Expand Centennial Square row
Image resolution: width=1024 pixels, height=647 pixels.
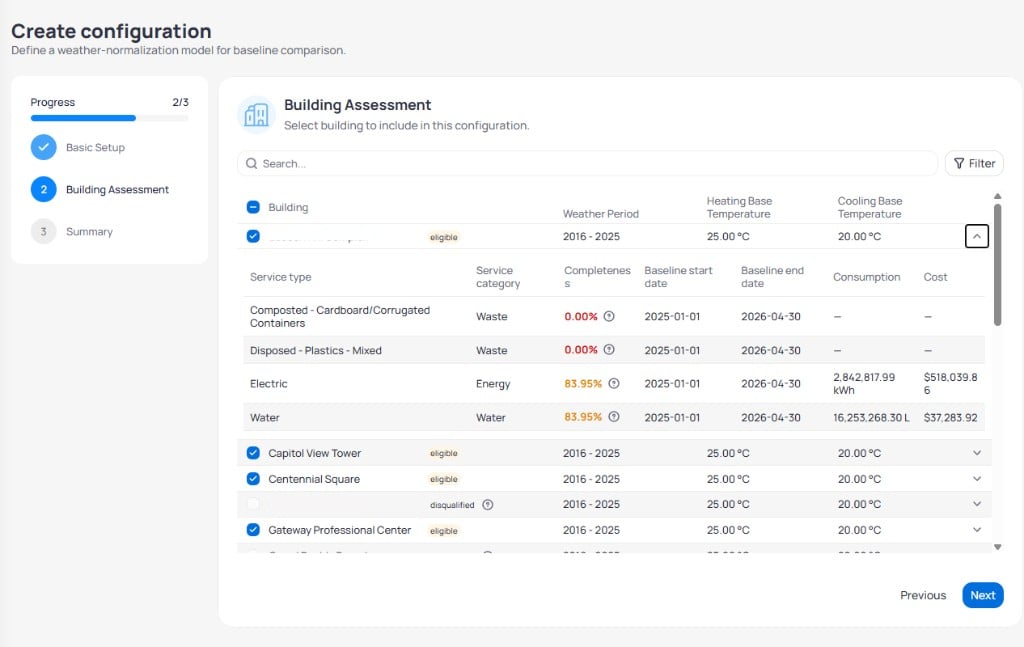[977, 479]
